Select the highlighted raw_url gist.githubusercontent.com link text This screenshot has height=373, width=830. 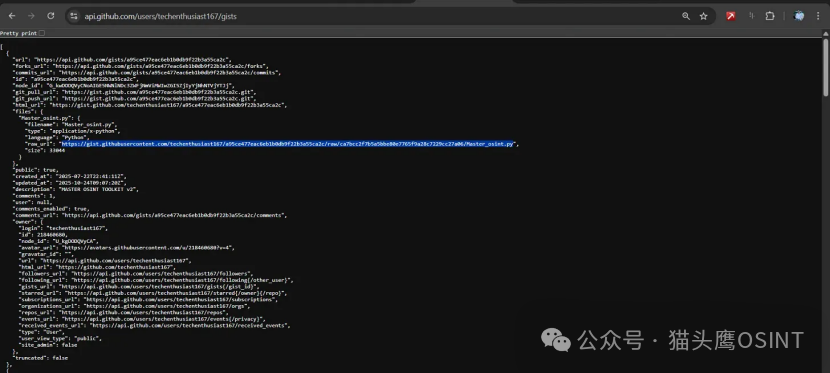[x=288, y=143]
